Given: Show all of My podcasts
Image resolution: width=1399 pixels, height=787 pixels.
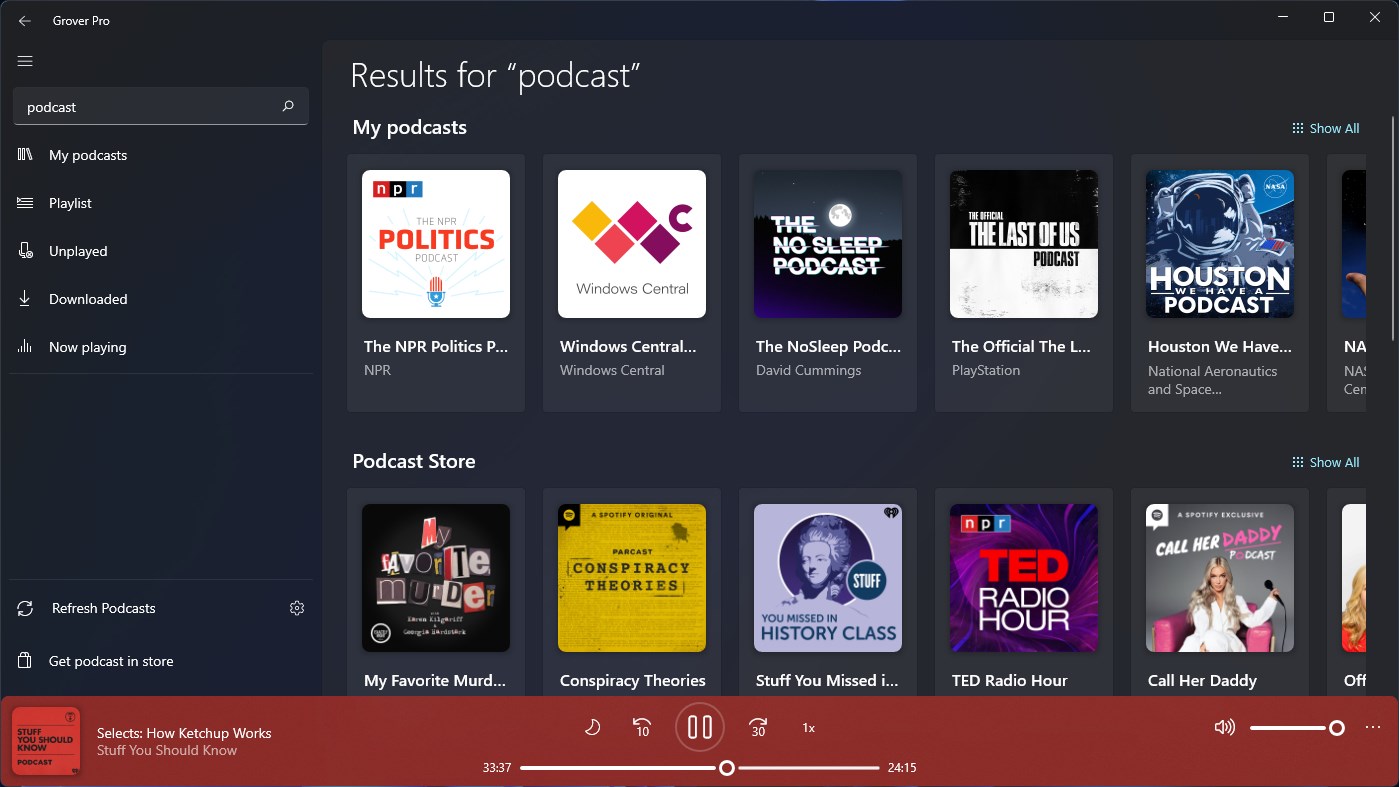Looking at the screenshot, I should (1325, 128).
